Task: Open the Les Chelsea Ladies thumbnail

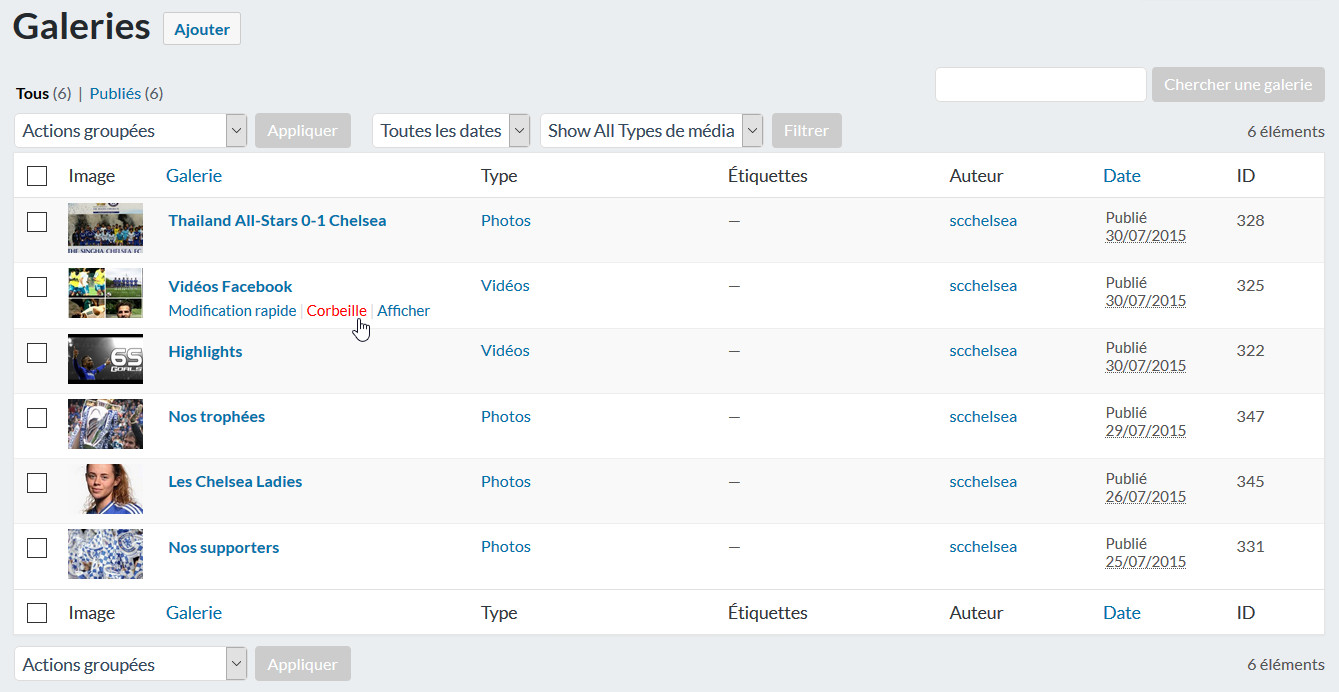Action: (105, 489)
